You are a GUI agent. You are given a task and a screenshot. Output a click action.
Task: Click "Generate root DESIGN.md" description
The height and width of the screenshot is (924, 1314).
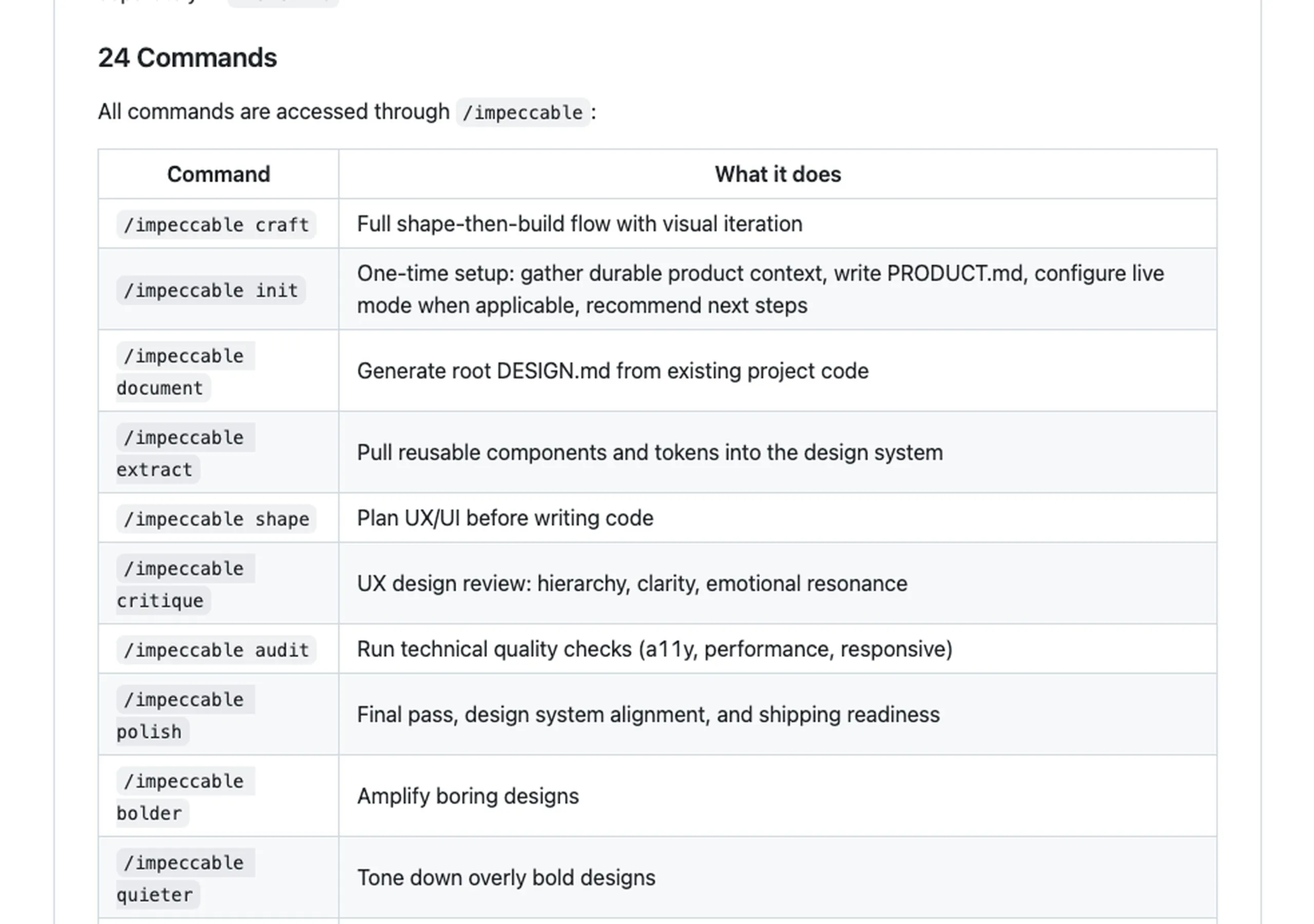click(x=613, y=371)
